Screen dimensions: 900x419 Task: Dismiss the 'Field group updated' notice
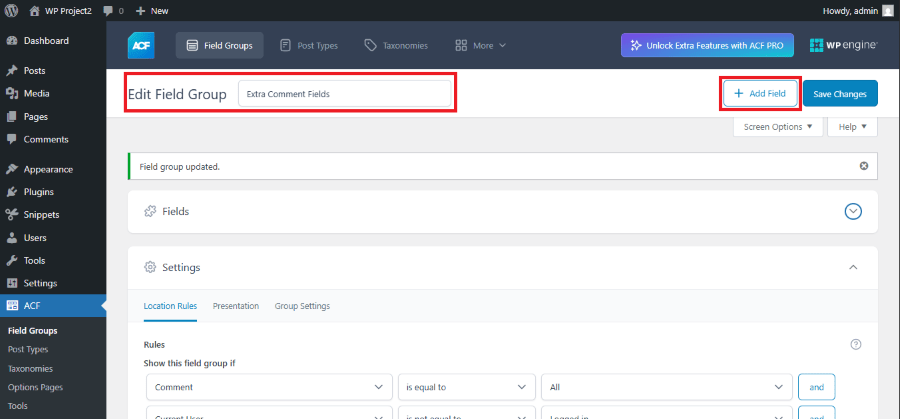(863, 166)
